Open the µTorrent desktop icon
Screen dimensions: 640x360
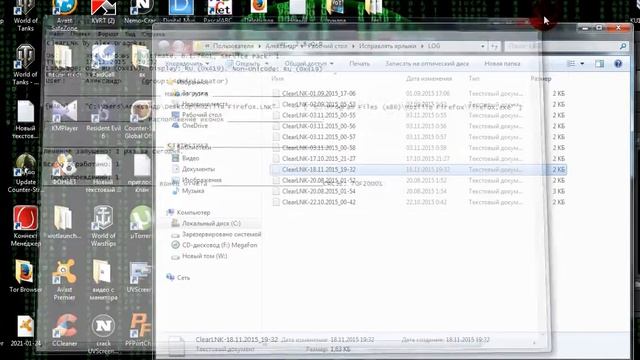[140, 222]
